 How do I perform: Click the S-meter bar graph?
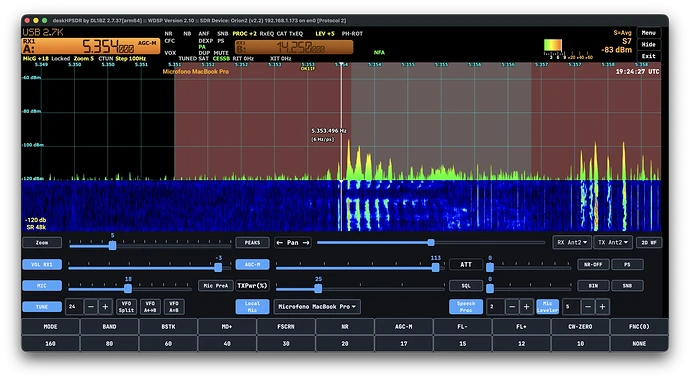[x=553, y=45]
